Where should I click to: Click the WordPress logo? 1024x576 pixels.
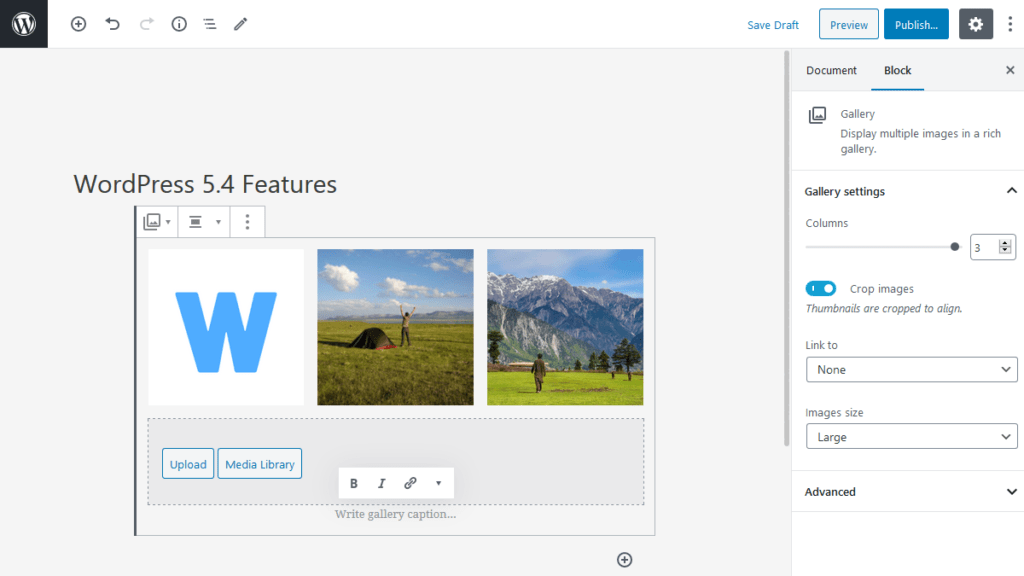pos(24,24)
